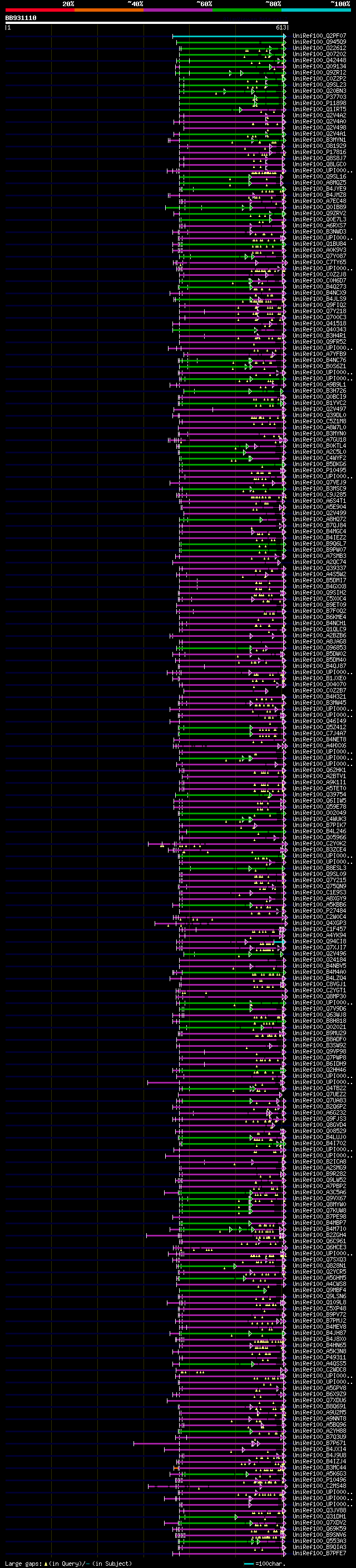Select the UniRef100_Q1IRT5 label

coord(319,109)
